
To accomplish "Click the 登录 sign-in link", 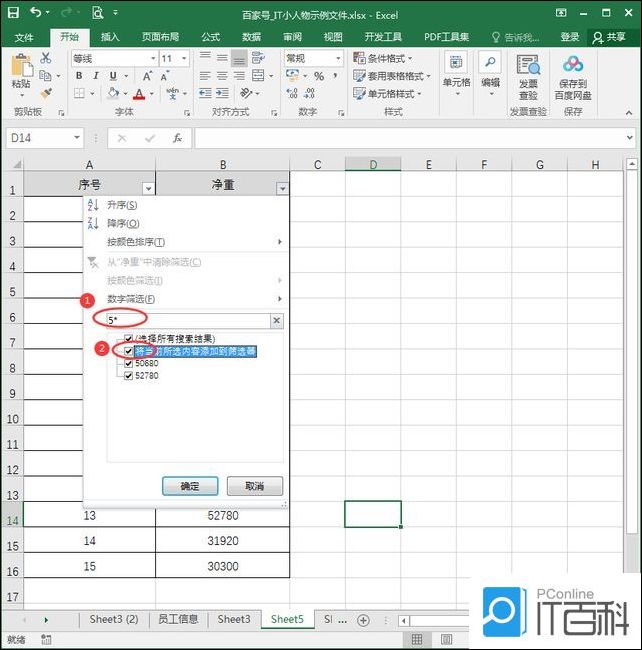I will [x=570, y=37].
